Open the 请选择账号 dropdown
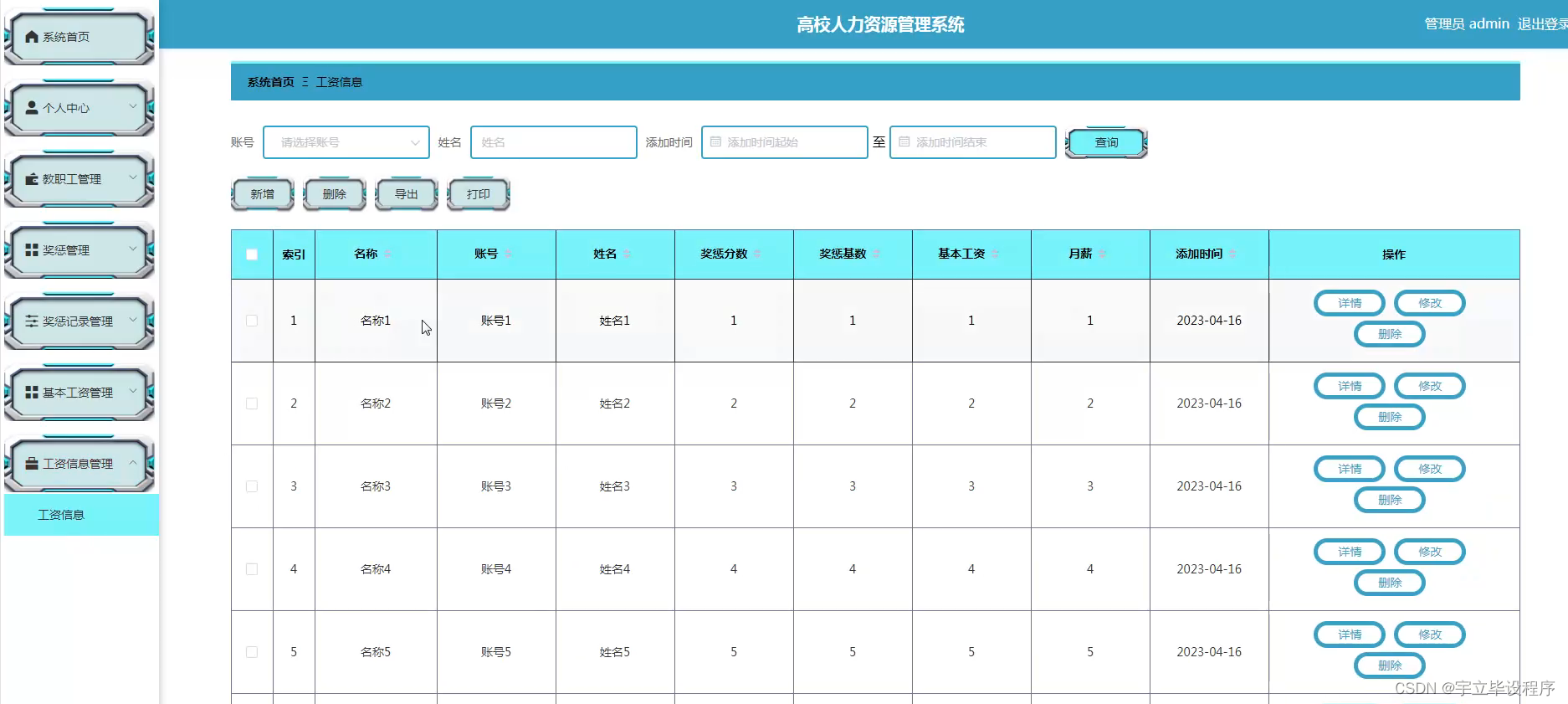Screen dimensions: 1568x704 point(346,142)
